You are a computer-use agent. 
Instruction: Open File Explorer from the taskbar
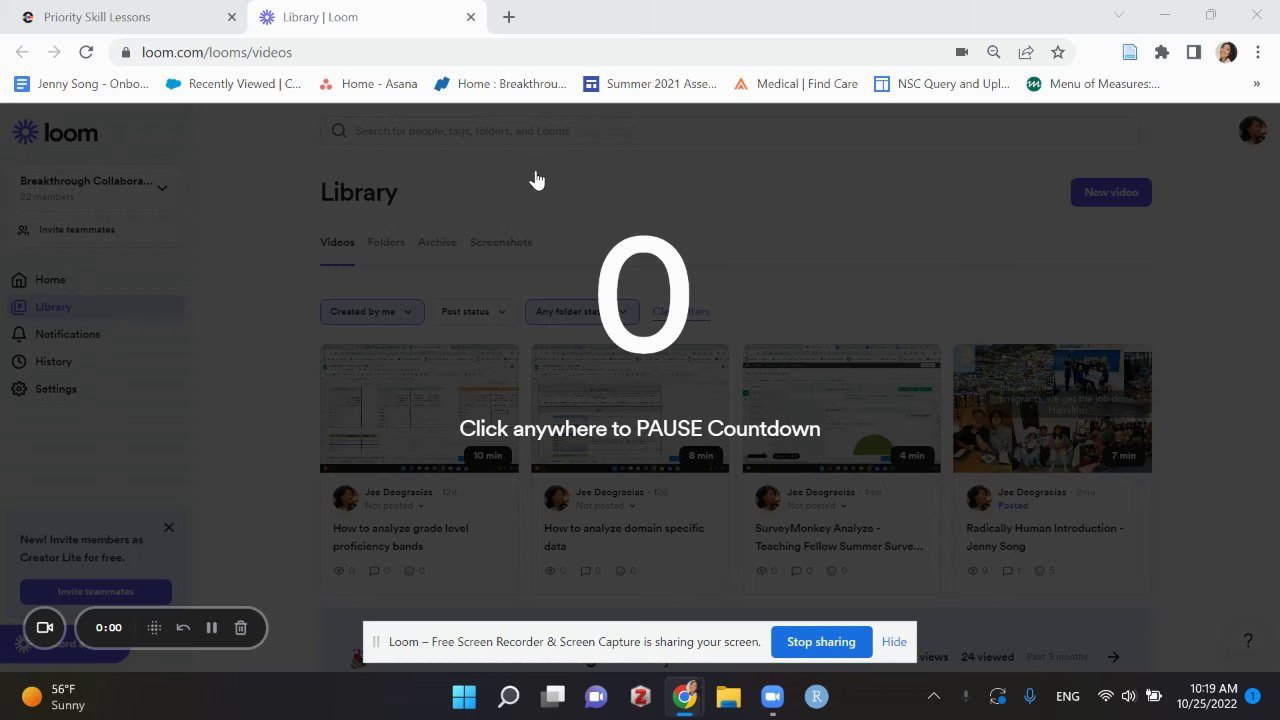coord(728,696)
